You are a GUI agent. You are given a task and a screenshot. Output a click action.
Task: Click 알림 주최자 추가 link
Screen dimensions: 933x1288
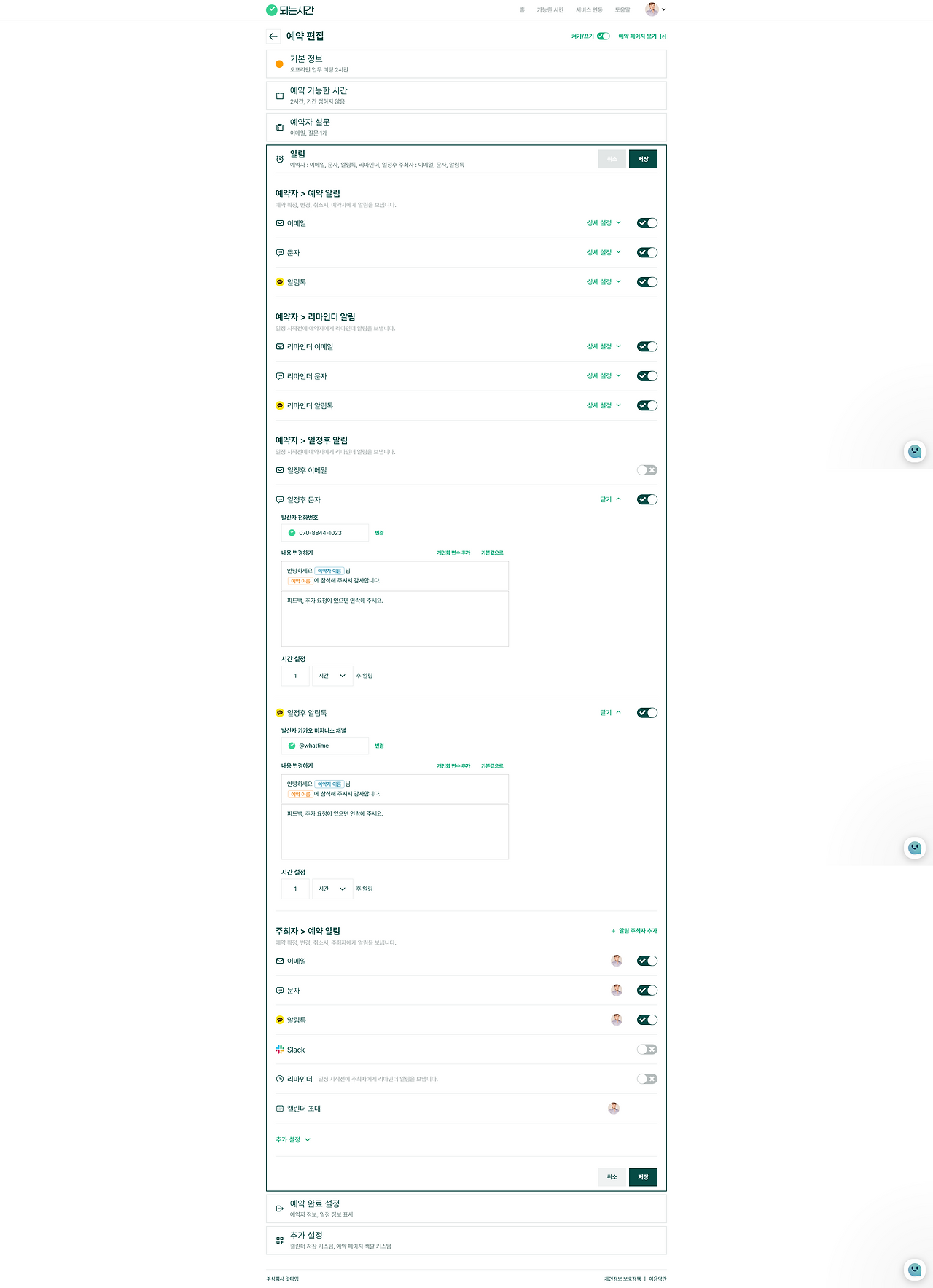tap(634, 931)
